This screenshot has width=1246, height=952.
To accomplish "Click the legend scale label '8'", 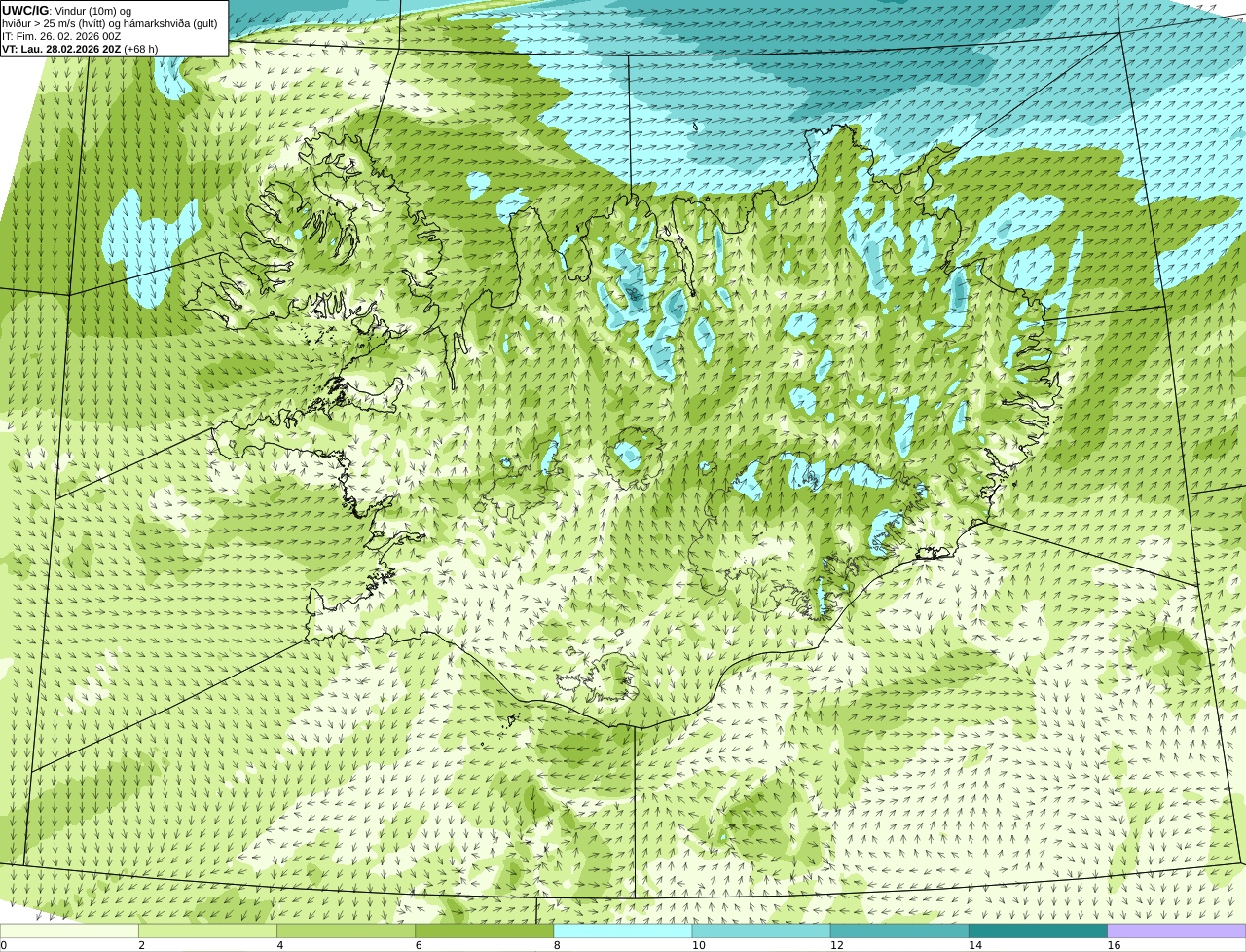I will 557,945.
